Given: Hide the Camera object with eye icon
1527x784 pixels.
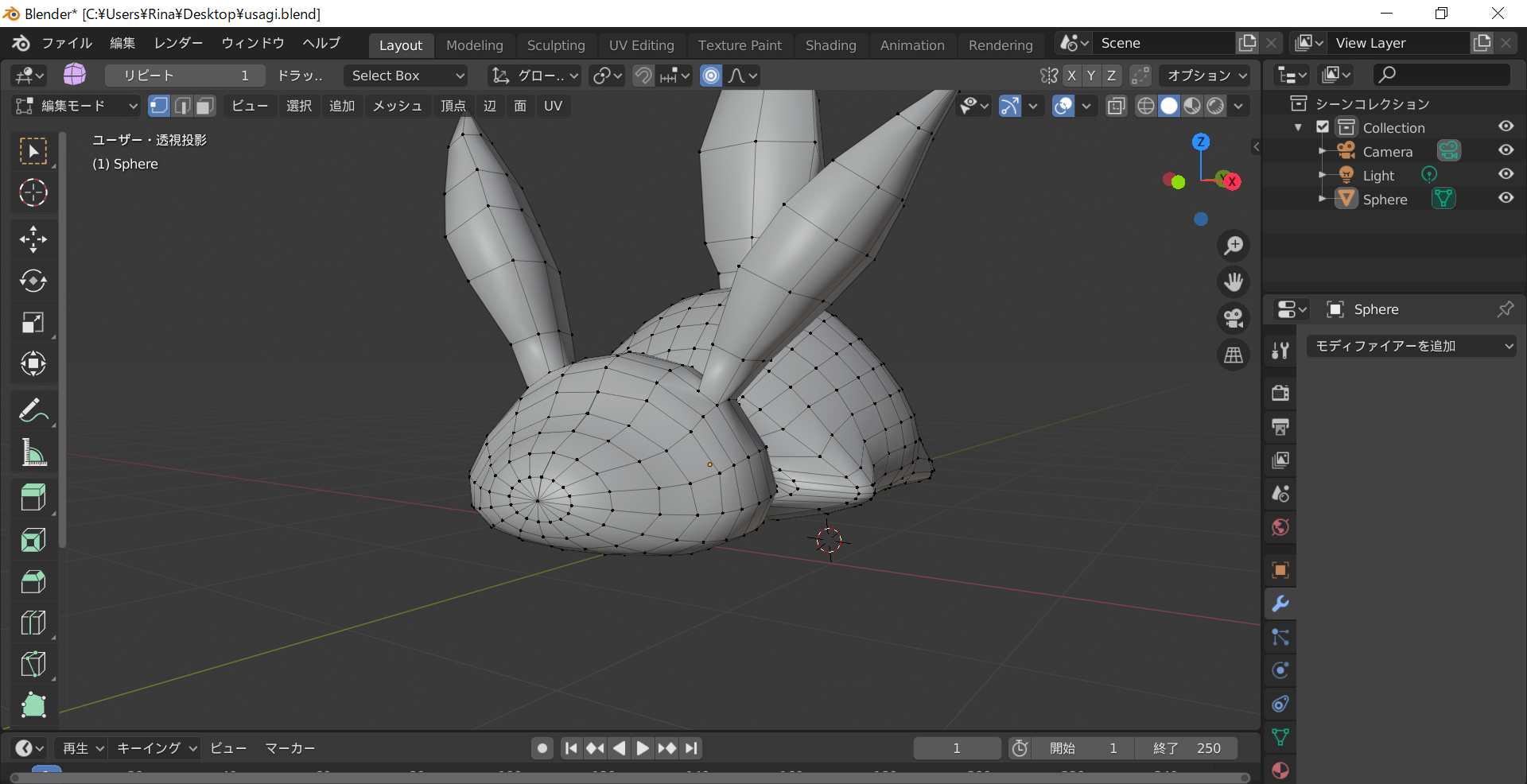Looking at the screenshot, I should (x=1506, y=150).
